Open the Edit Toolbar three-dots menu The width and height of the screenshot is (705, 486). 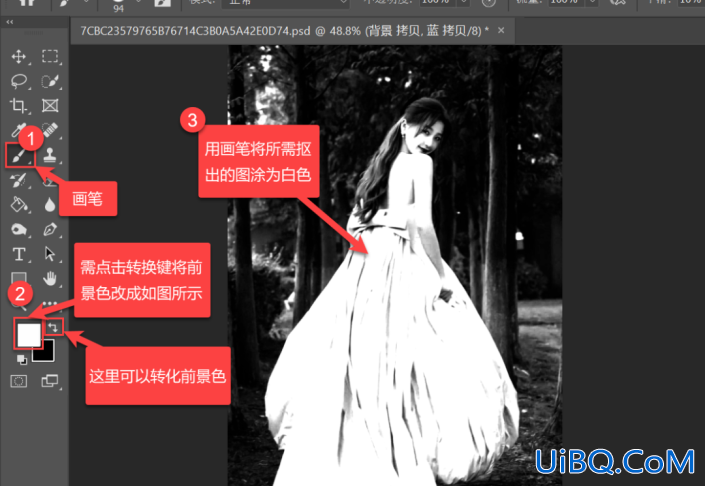50,303
